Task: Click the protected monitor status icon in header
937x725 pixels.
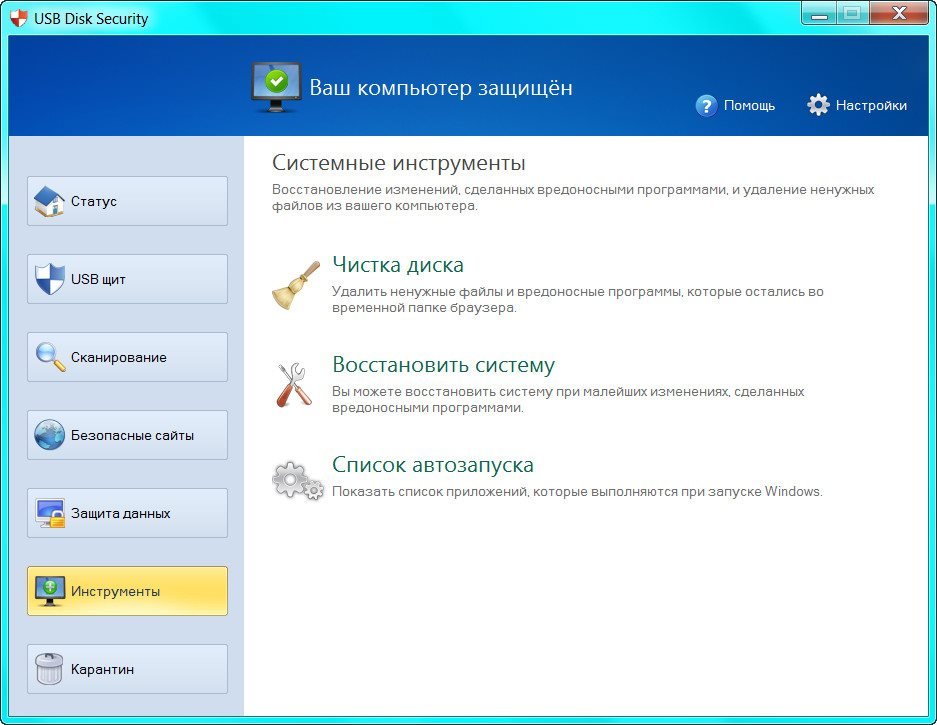Action: pos(275,87)
